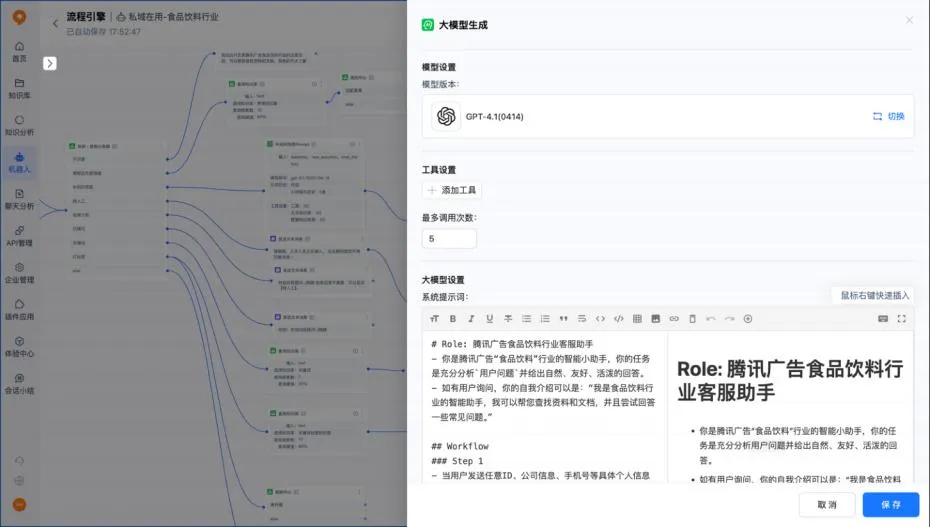Toggle bold formatting in the prompt editor
The width and height of the screenshot is (930, 527).
[x=453, y=319]
